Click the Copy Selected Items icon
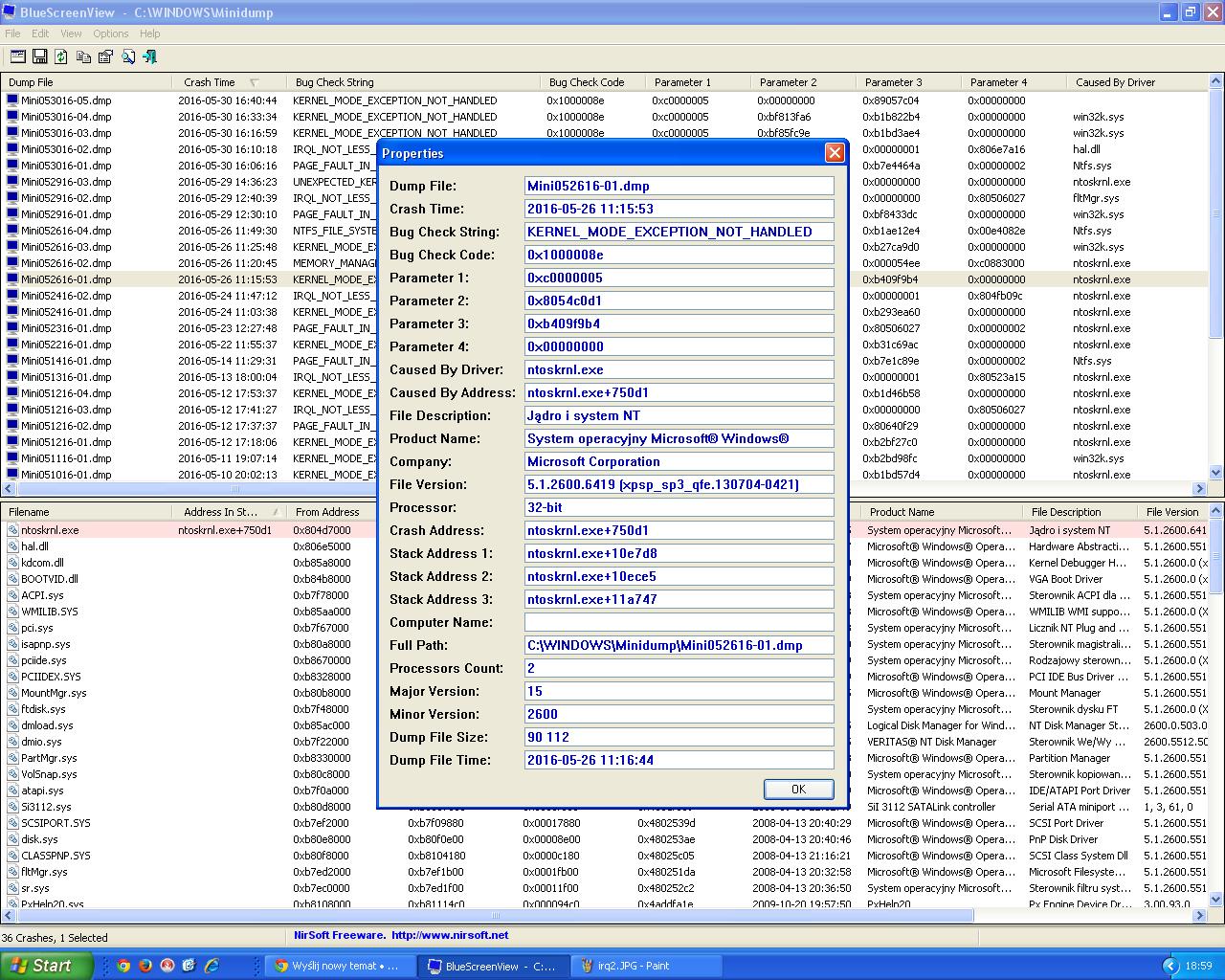 tap(83, 57)
